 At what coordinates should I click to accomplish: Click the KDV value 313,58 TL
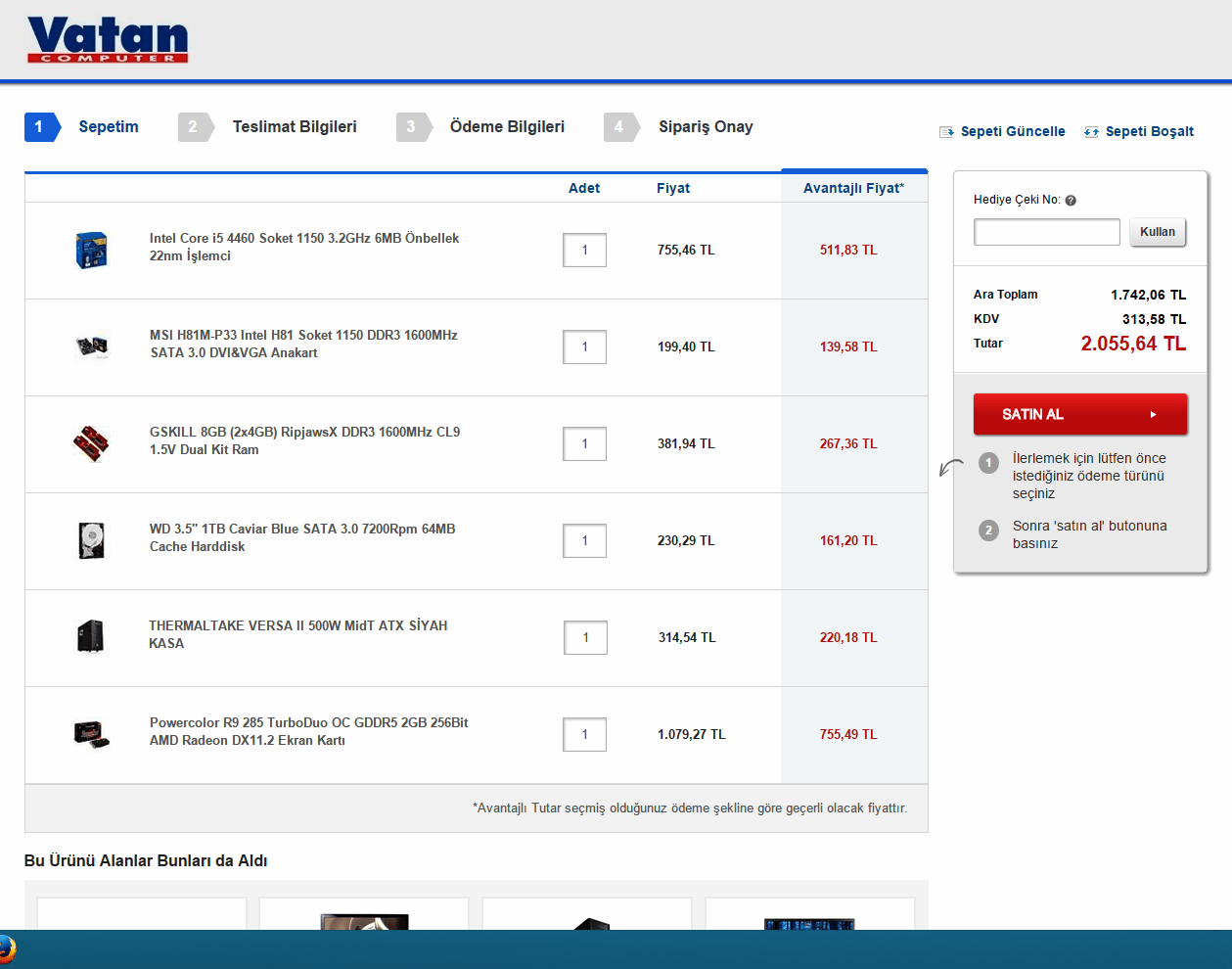(x=1154, y=319)
